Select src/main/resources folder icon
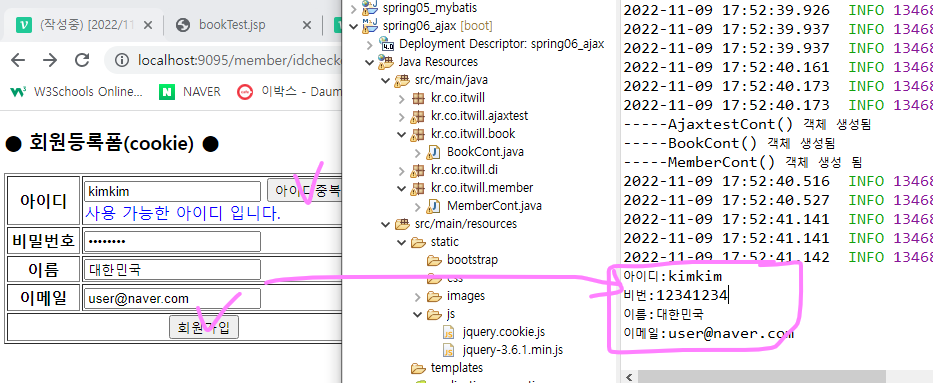933x383 pixels. [403, 224]
